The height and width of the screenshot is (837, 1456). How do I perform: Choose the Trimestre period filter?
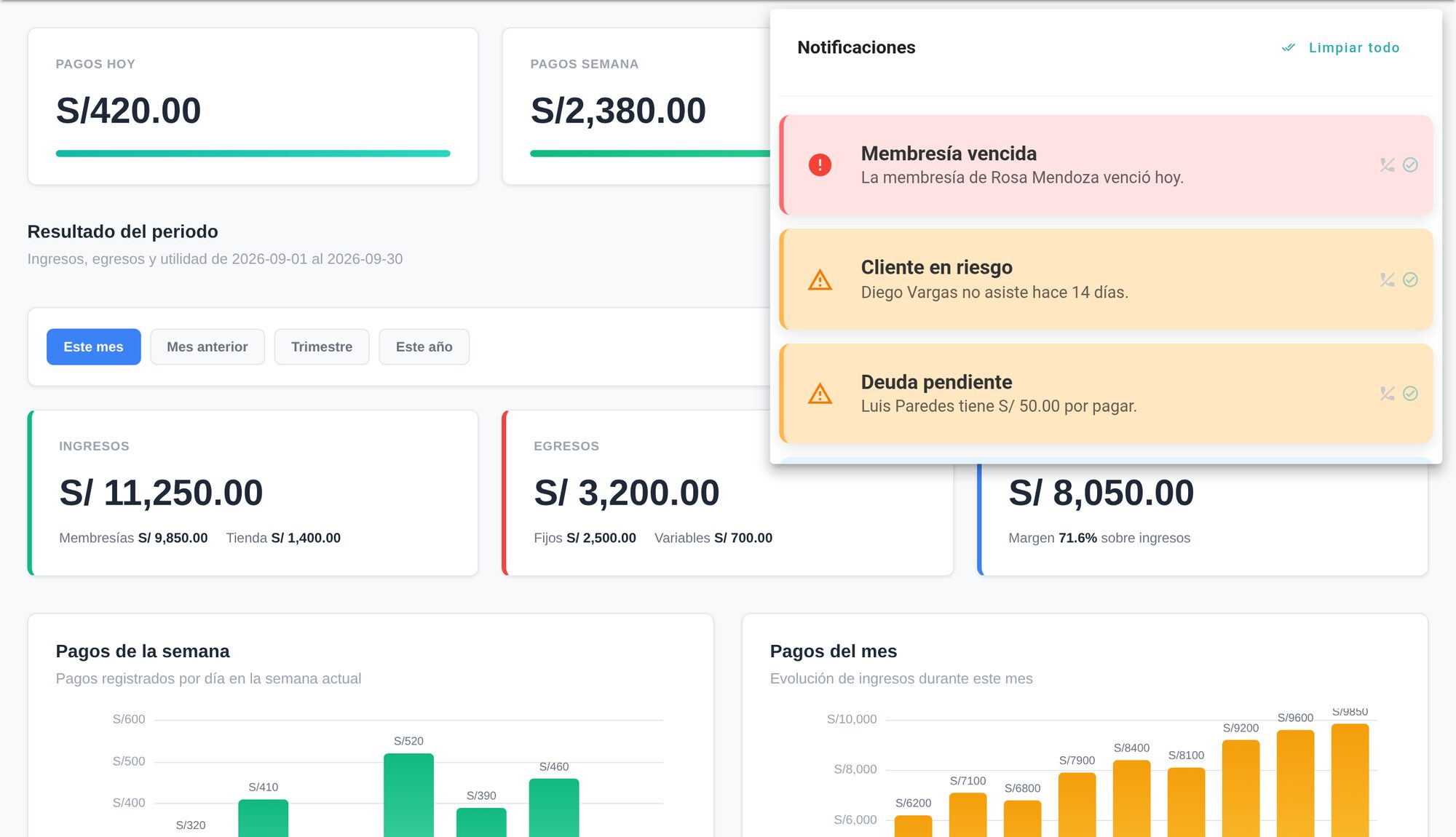tap(321, 347)
